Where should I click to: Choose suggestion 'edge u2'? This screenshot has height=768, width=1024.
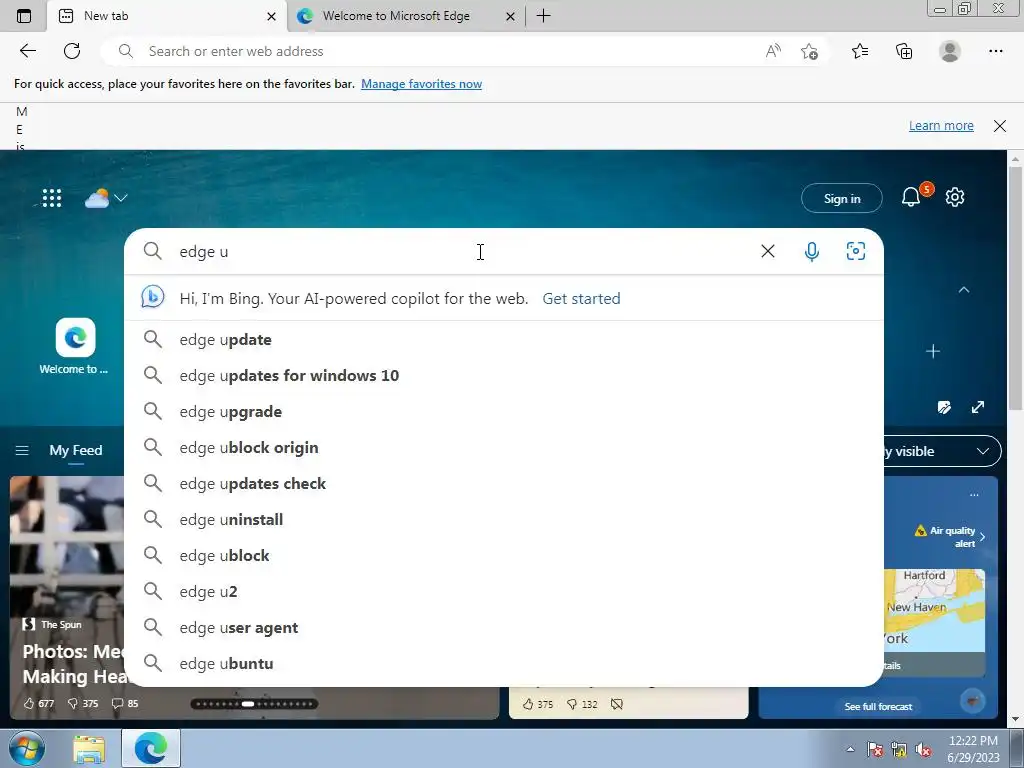[504, 591]
